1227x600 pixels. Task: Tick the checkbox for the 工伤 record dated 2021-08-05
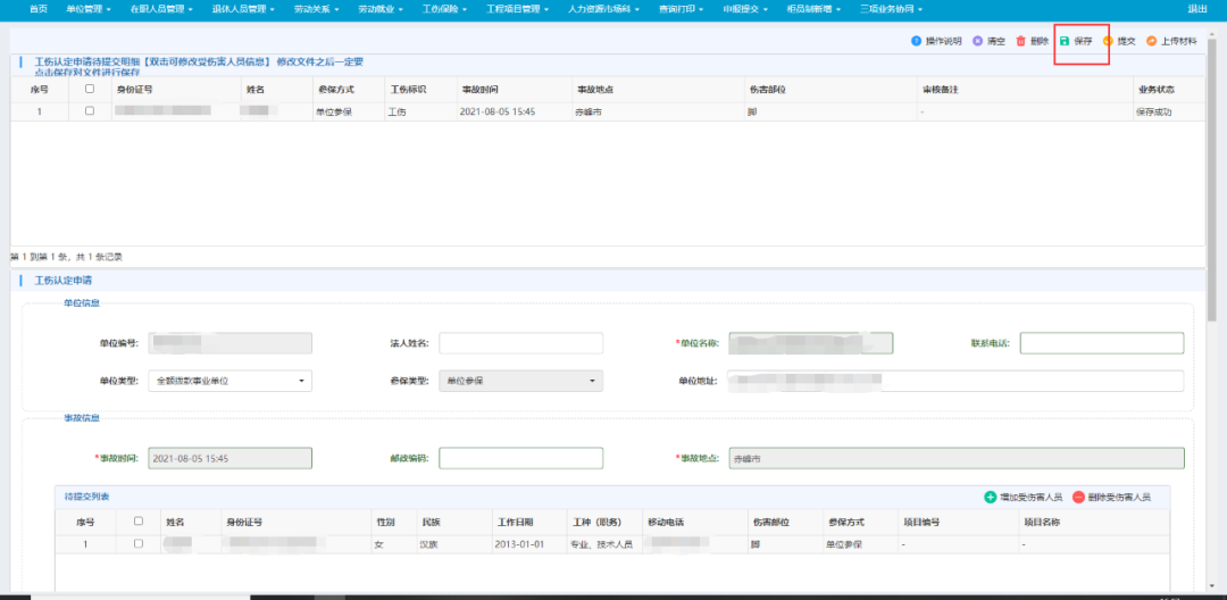click(x=90, y=111)
